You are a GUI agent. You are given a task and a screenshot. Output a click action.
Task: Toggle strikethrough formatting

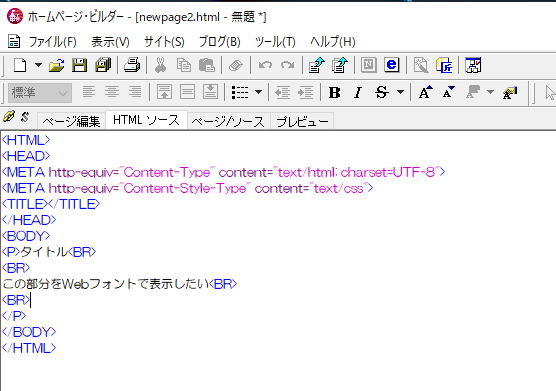pyautogui.click(x=382, y=93)
